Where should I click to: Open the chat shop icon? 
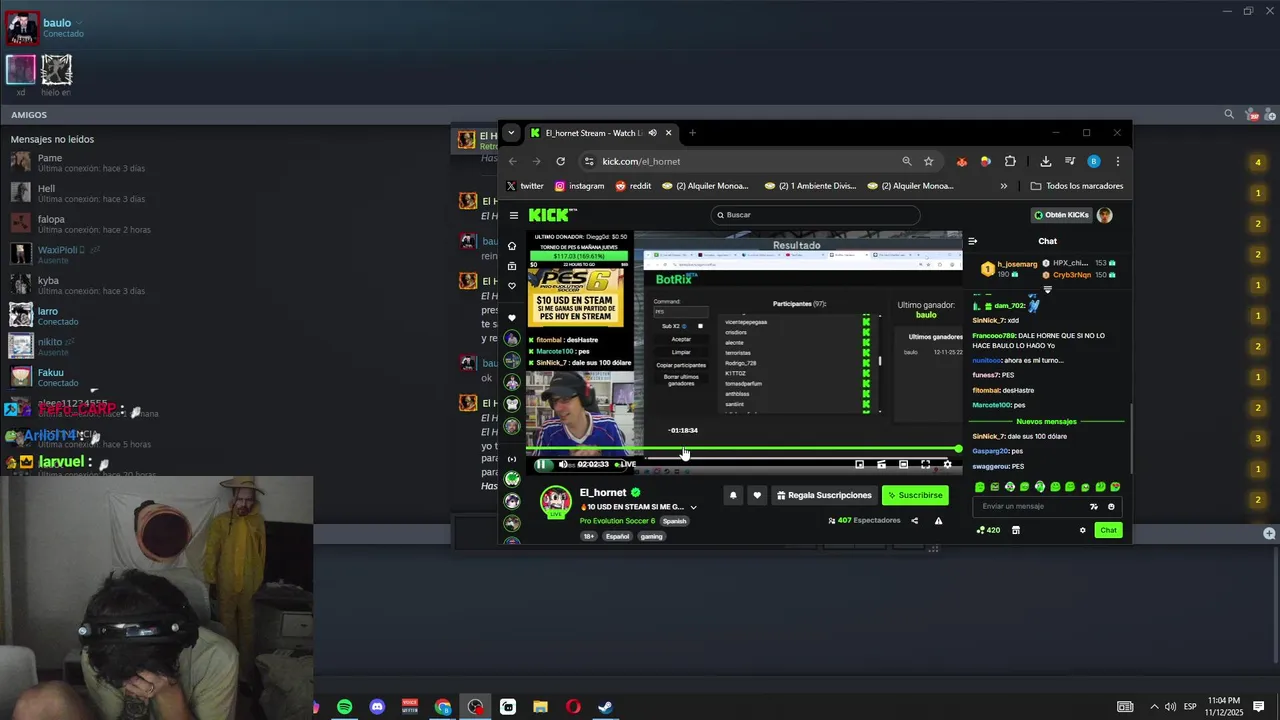tap(1016, 530)
